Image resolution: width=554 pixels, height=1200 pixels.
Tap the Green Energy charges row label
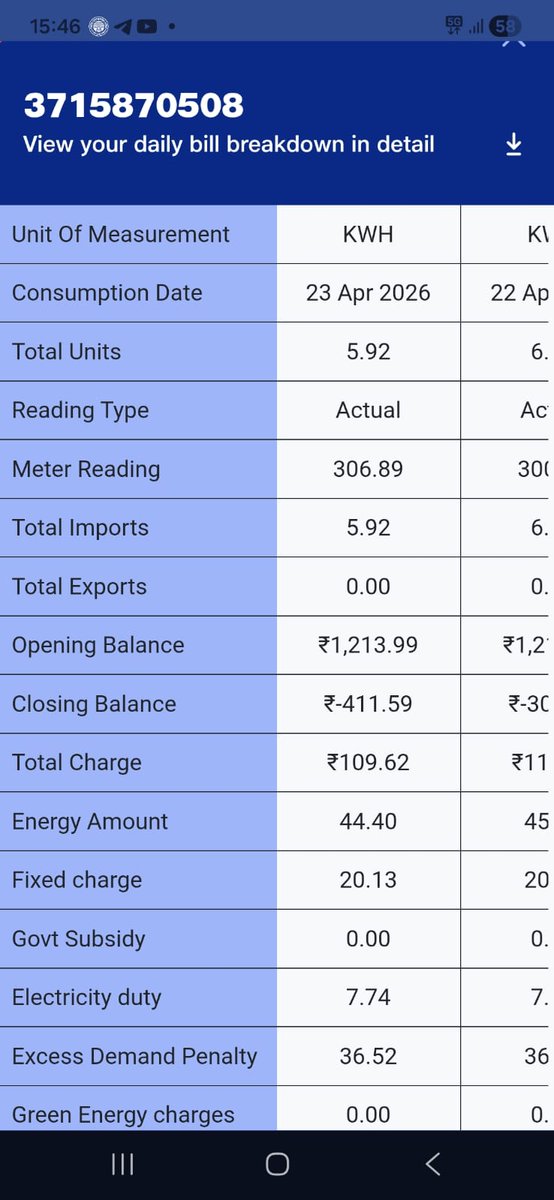pos(123,1115)
